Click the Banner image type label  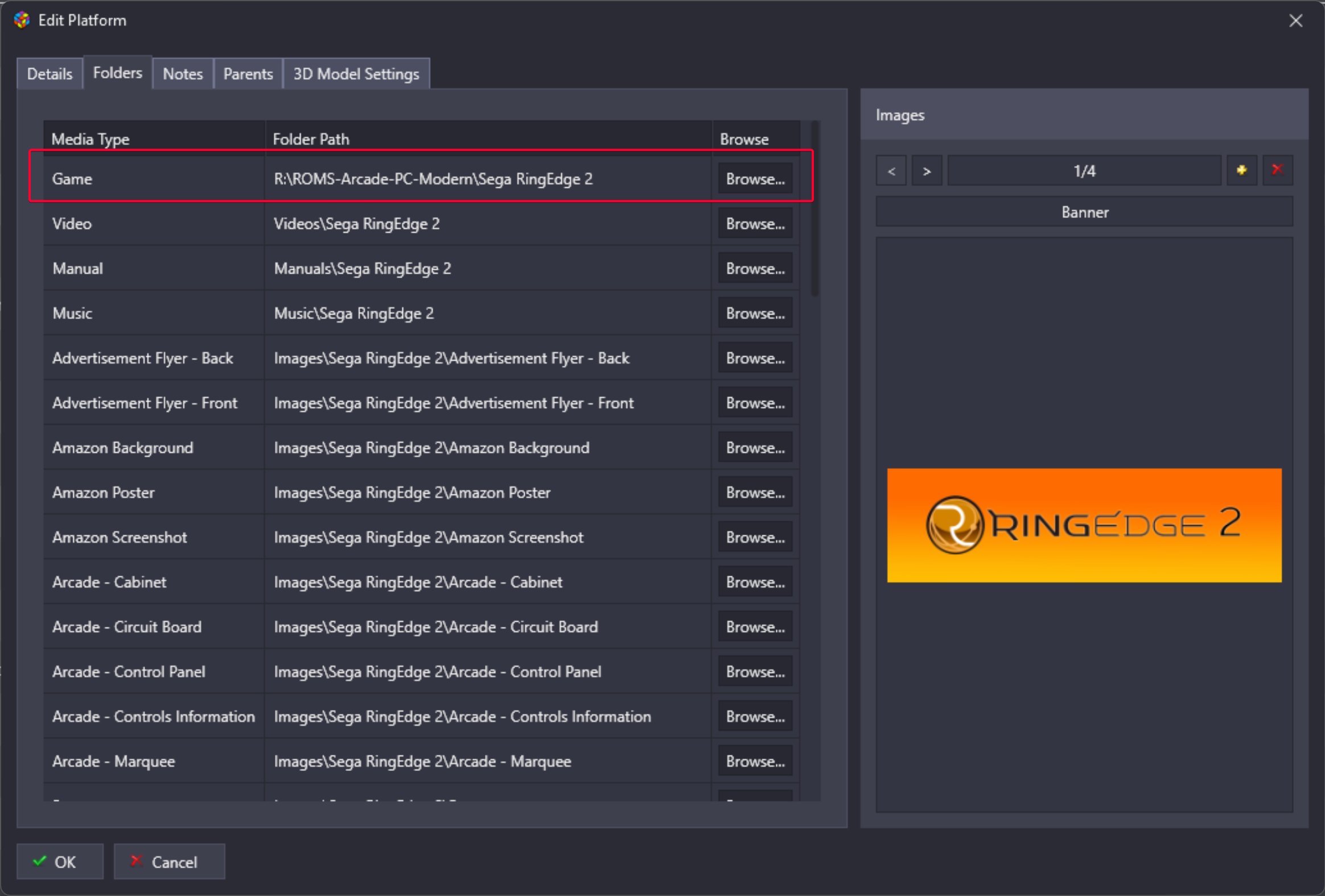pyautogui.click(x=1084, y=212)
